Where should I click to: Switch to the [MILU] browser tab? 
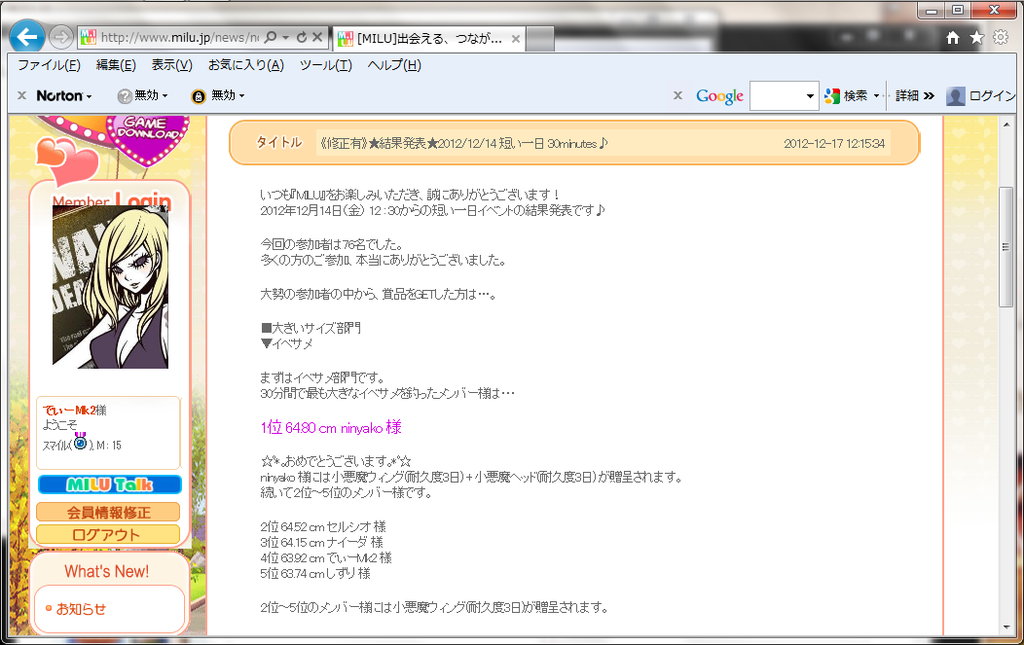tap(428, 38)
